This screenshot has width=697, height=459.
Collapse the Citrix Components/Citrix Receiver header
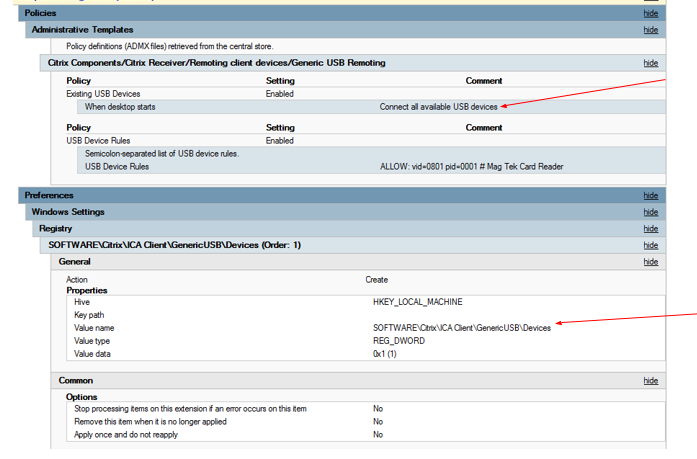(x=353, y=63)
